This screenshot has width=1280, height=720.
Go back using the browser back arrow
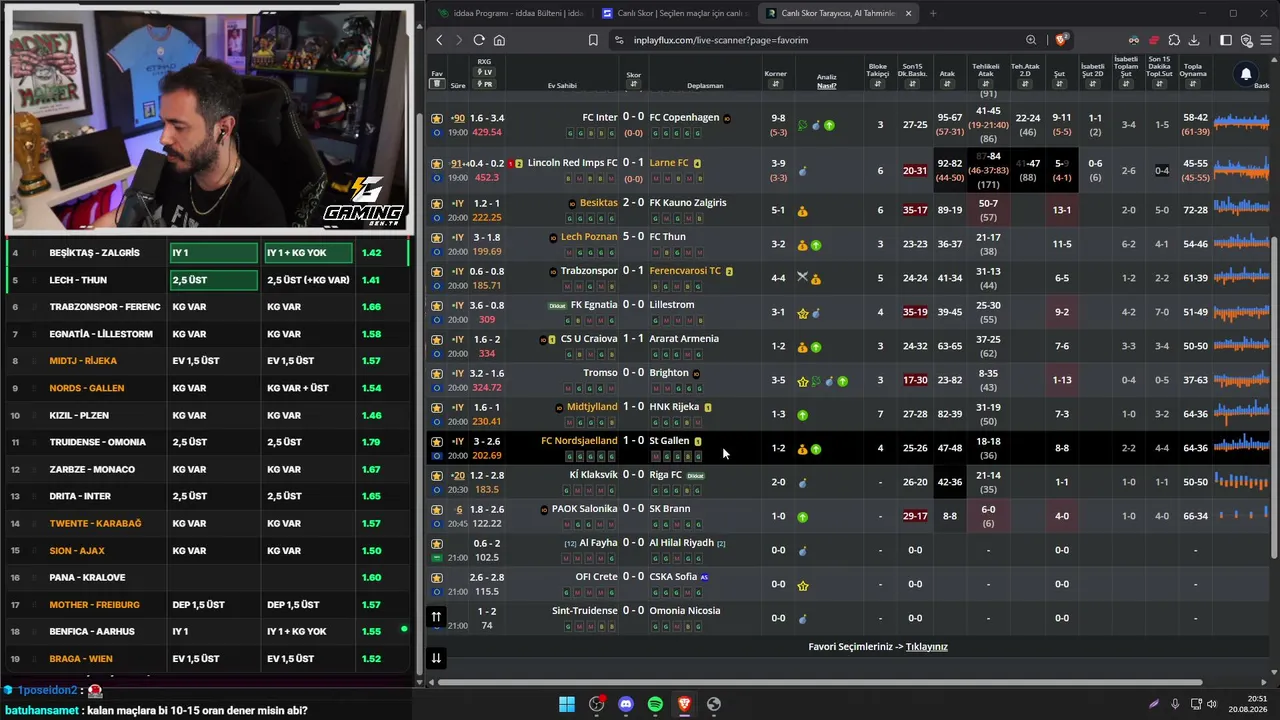(x=439, y=40)
